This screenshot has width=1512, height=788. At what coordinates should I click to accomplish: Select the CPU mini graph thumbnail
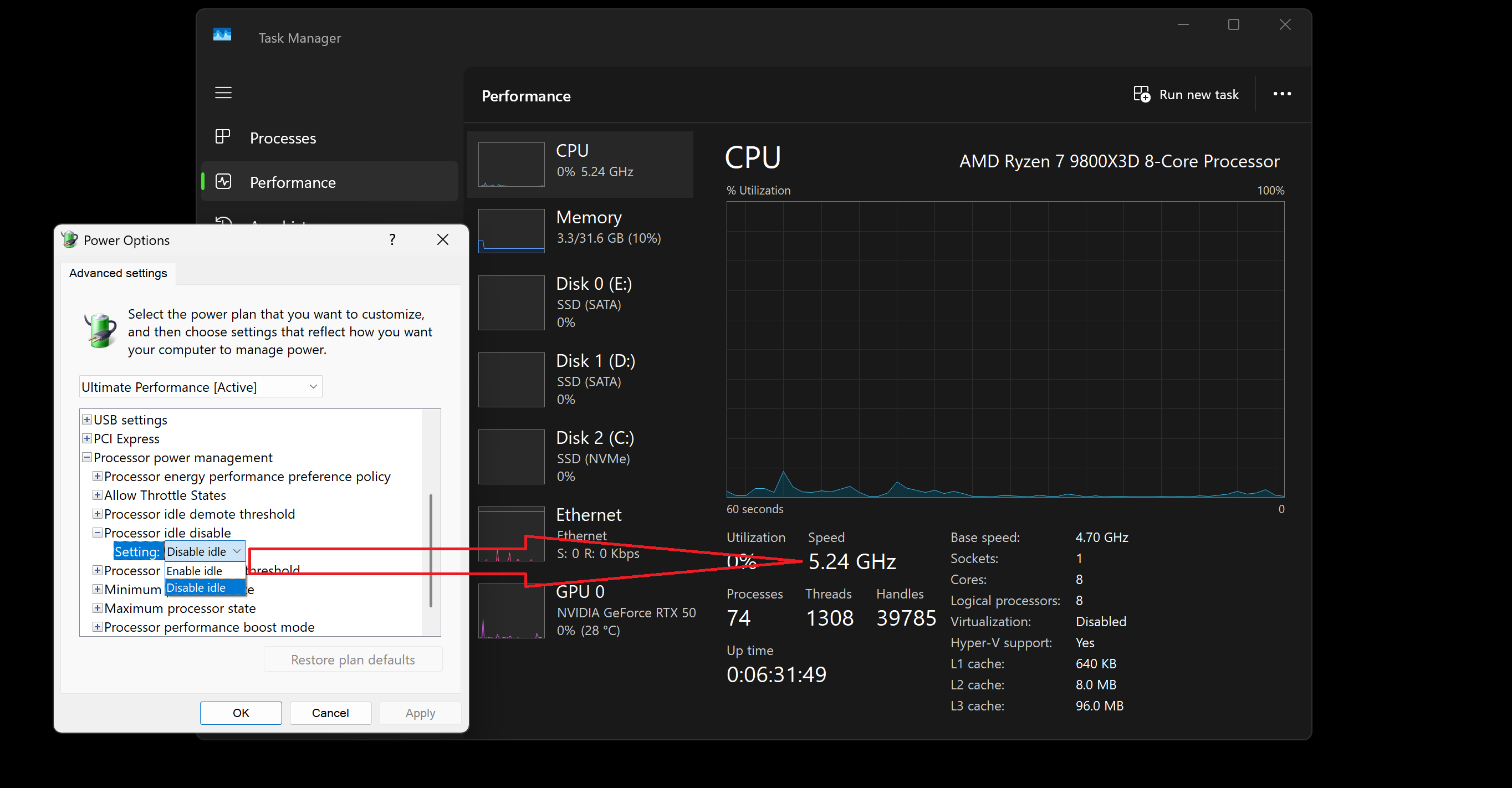511,164
